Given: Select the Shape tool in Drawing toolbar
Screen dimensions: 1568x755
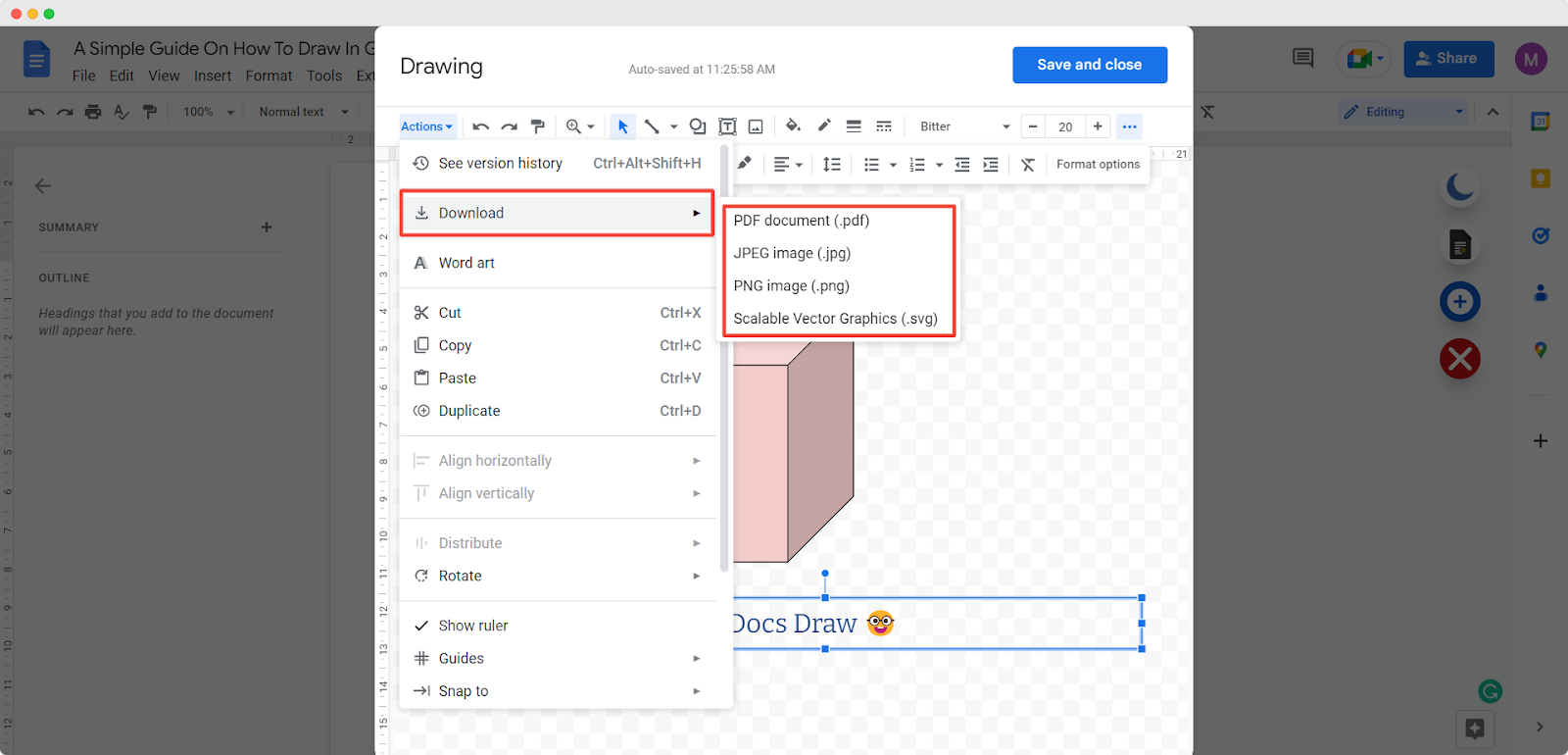Looking at the screenshot, I should 698,126.
